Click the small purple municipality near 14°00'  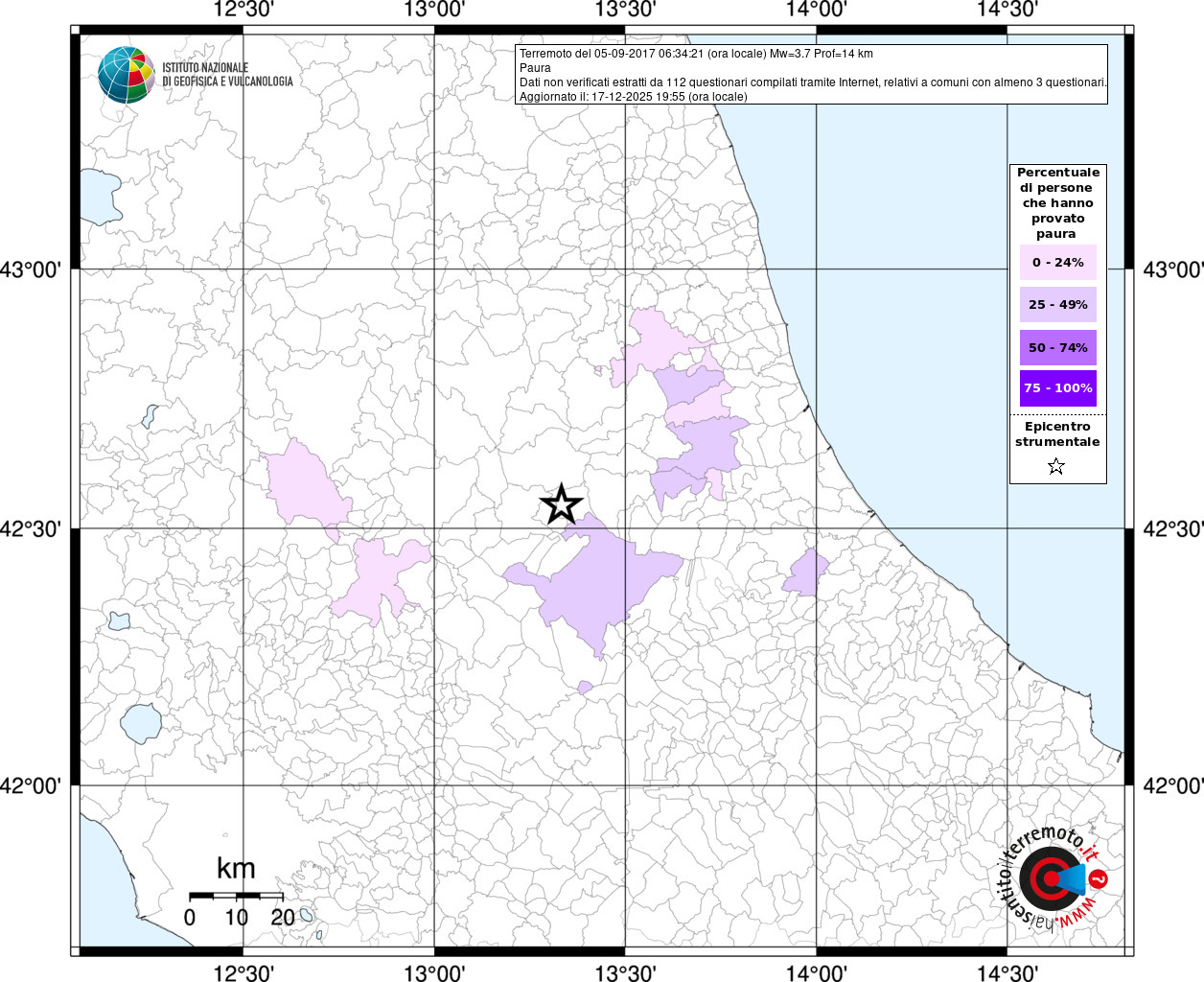[806, 573]
